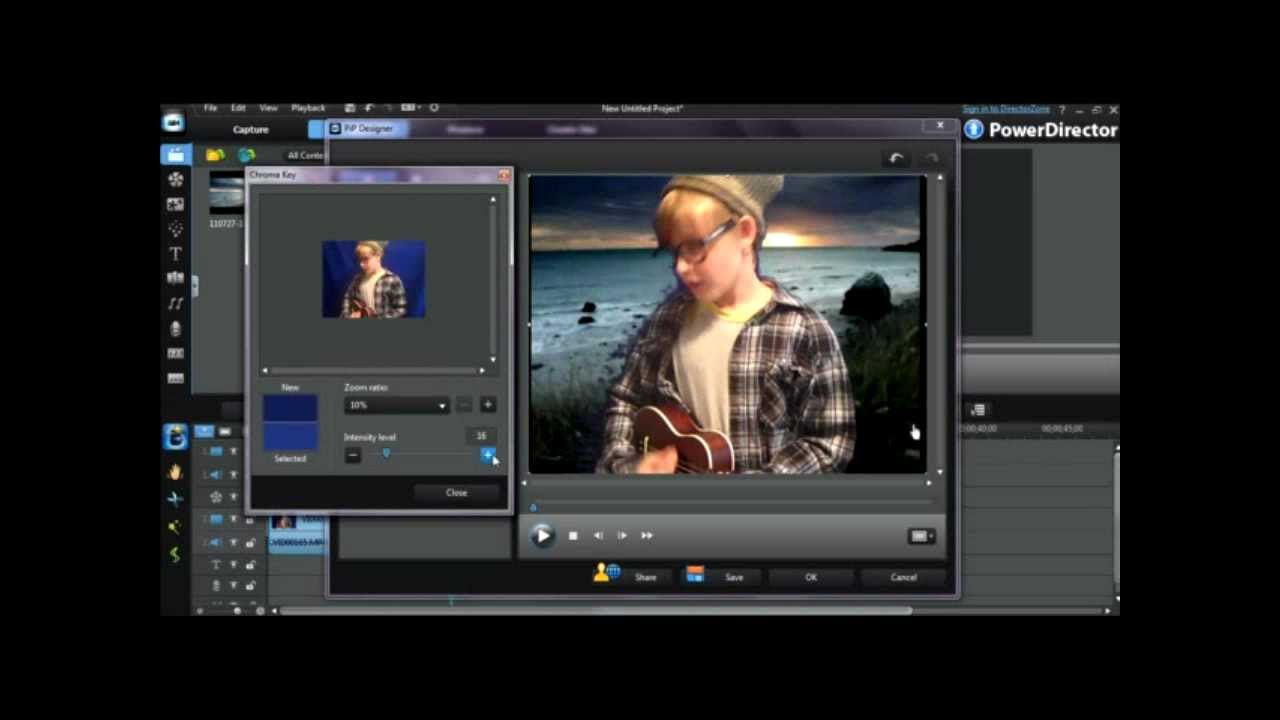Viewport: 1280px width, 720px height.
Task: Increase intensity level with plus button
Action: point(488,455)
